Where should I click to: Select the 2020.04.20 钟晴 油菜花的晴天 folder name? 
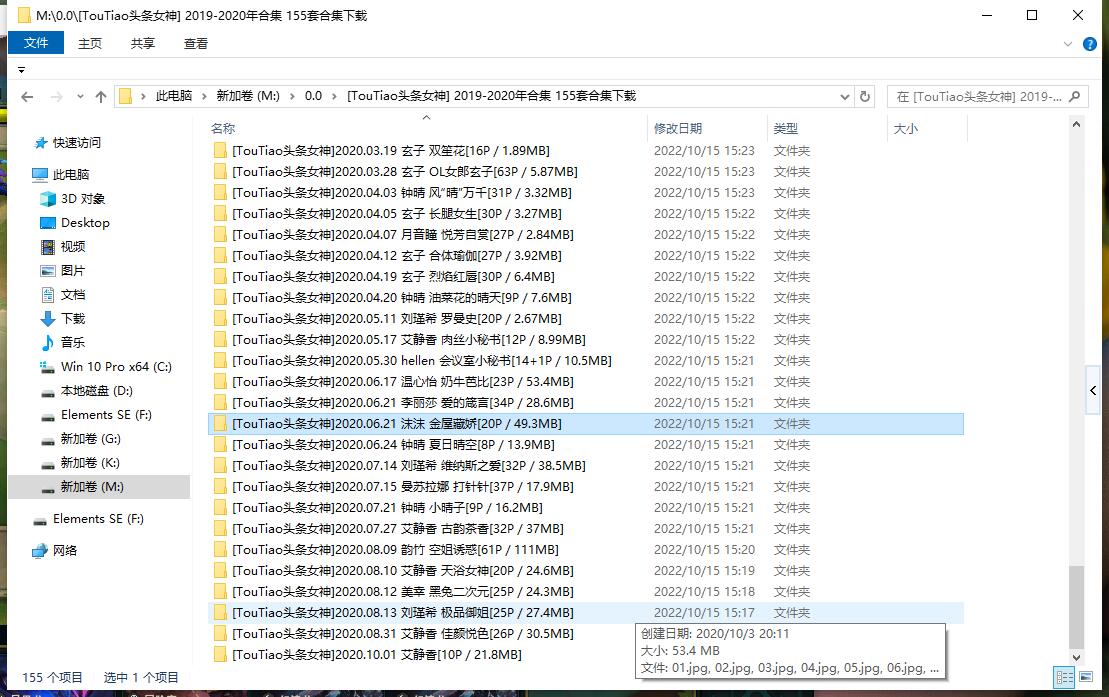[402, 297]
